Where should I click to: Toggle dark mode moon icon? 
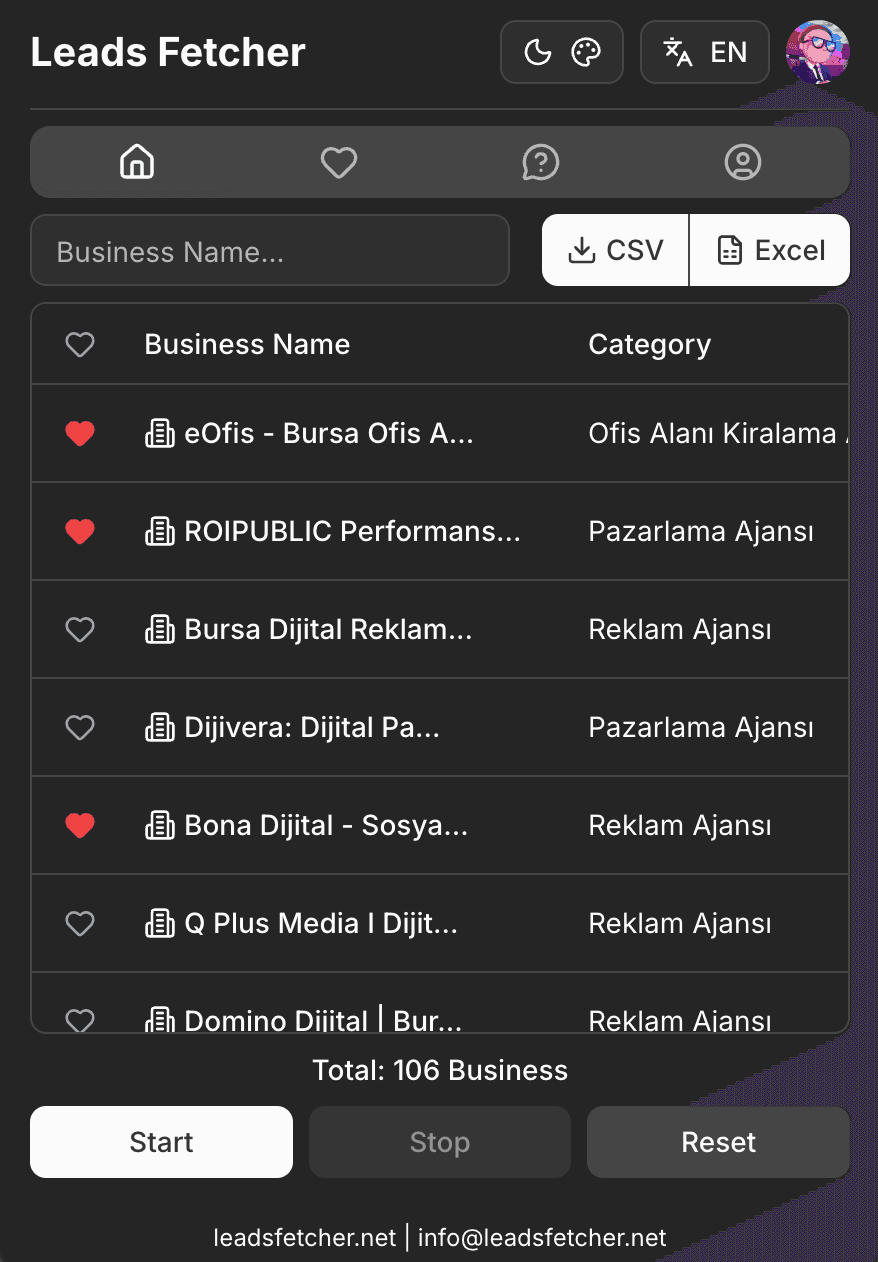(538, 52)
